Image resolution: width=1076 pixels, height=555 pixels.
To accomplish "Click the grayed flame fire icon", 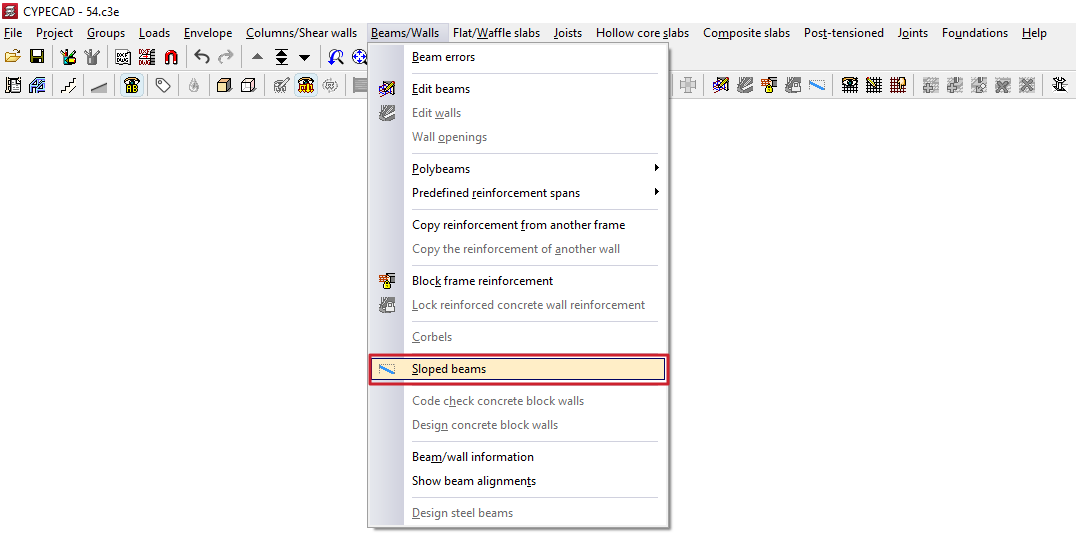I will (194, 85).
